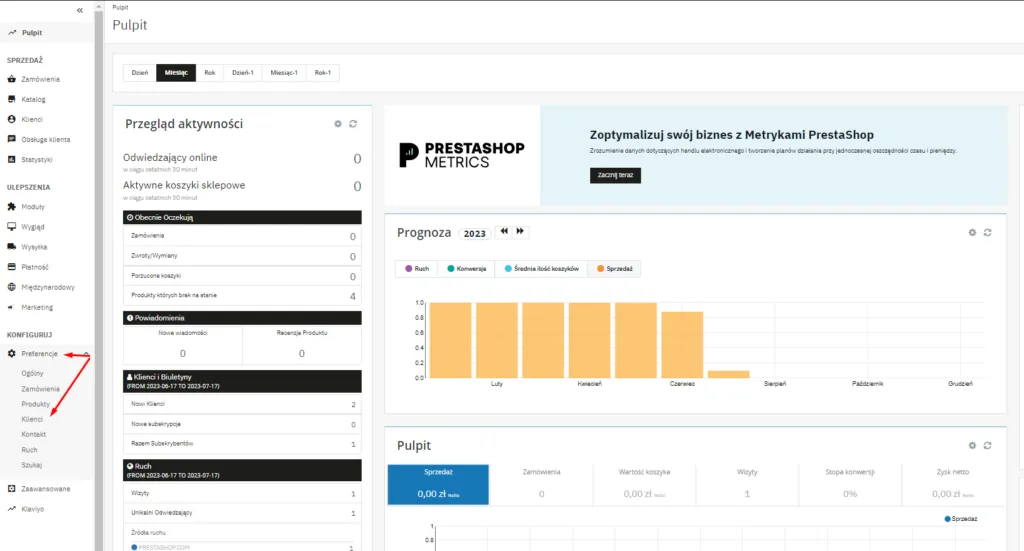Open settings gear in Przegląd aktywności panel

pos(338,124)
